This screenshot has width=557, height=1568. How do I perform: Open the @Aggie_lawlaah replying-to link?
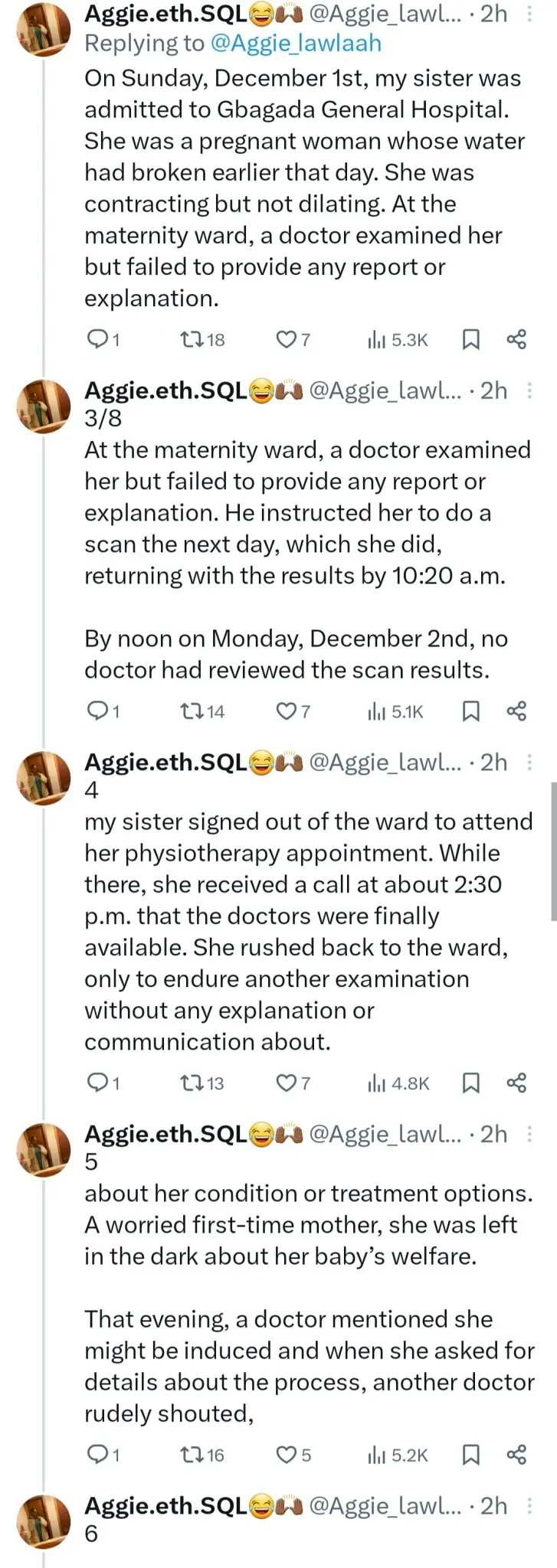click(295, 44)
